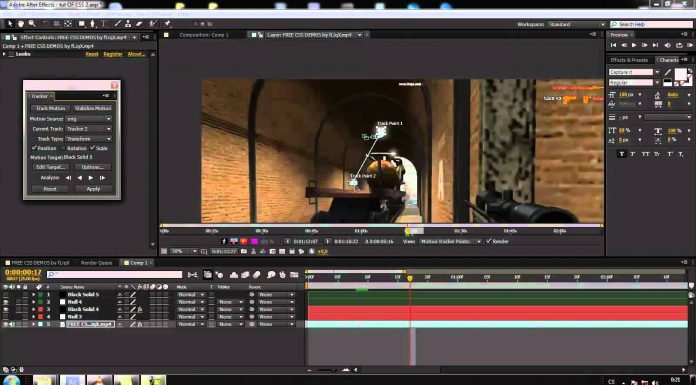The image size is (696, 385).
Task: Switch to Comp 1 timeline tab
Action: click(137, 263)
